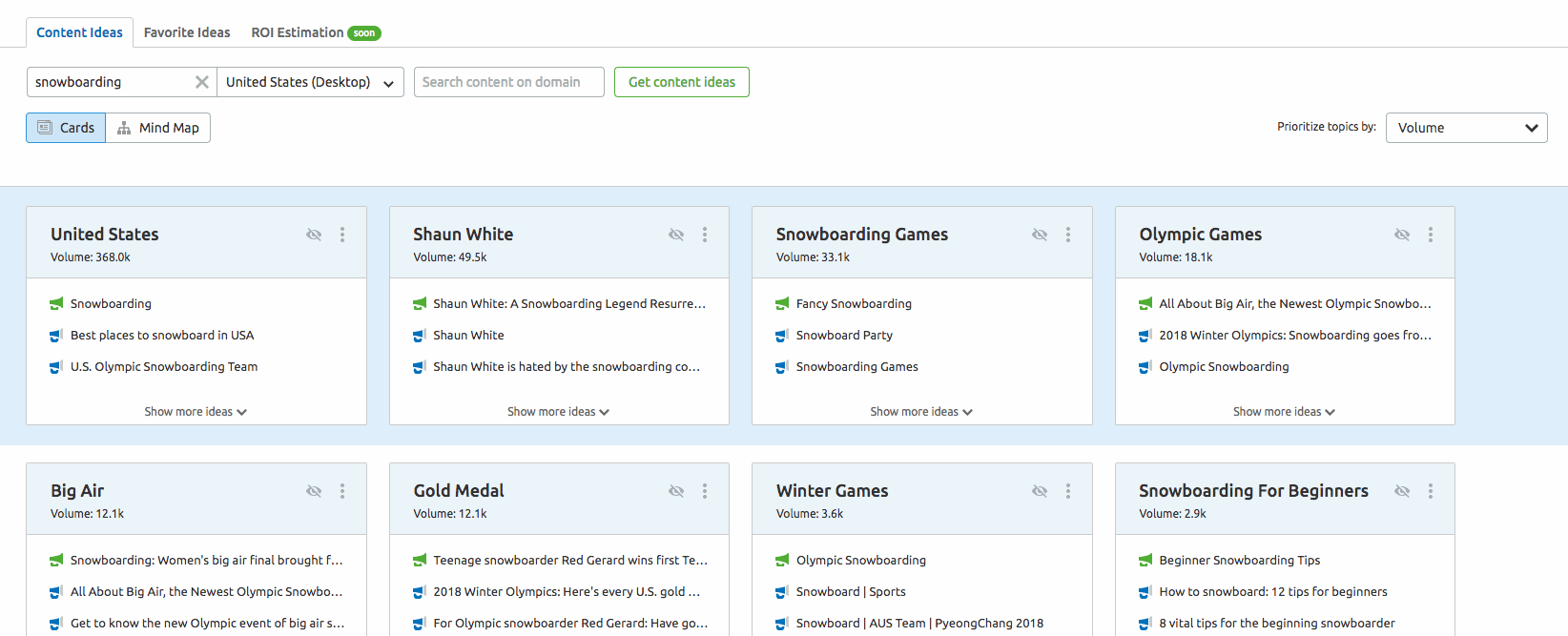Open more options for Gold Medal card
The height and width of the screenshot is (636, 1568).
(x=705, y=491)
